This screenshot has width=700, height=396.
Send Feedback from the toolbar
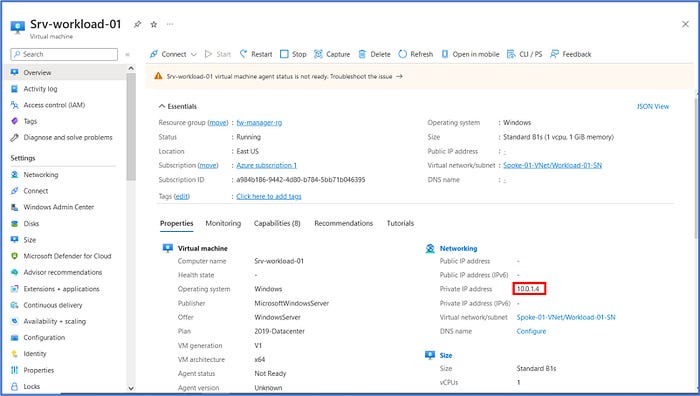(x=571, y=54)
